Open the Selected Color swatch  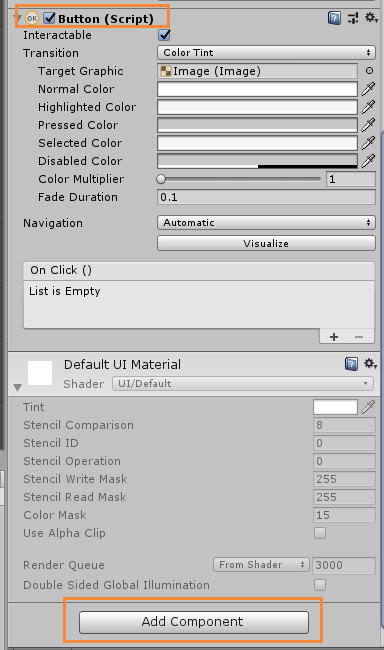pos(257,143)
